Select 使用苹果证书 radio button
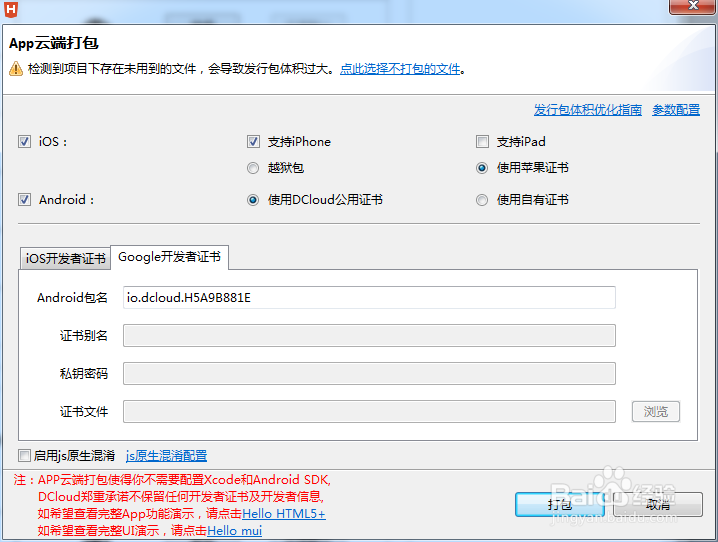Image resolution: width=718 pixels, height=542 pixels. 482,168
